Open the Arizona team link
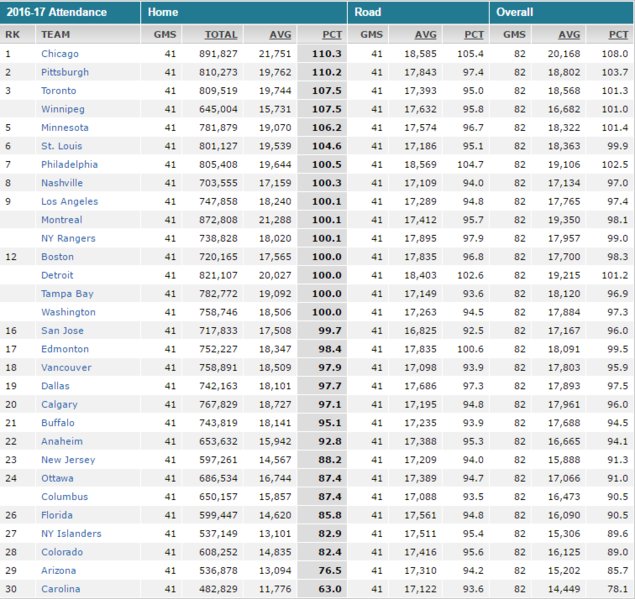This screenshot has height=599, width=635. pos(59,571)
